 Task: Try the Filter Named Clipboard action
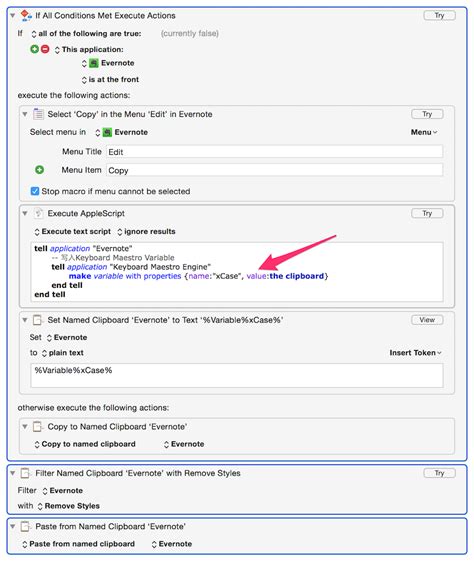click(440, 473)
